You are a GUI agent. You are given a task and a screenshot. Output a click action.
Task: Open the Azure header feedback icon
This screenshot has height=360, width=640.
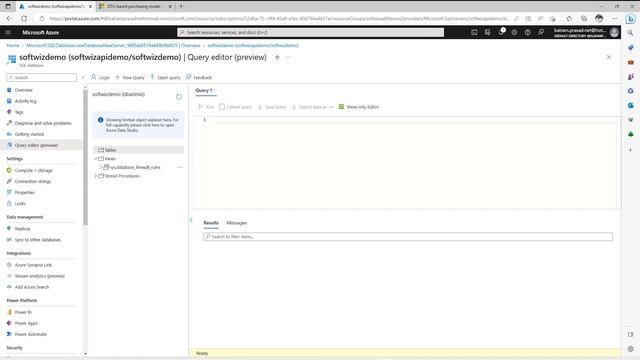541,32
